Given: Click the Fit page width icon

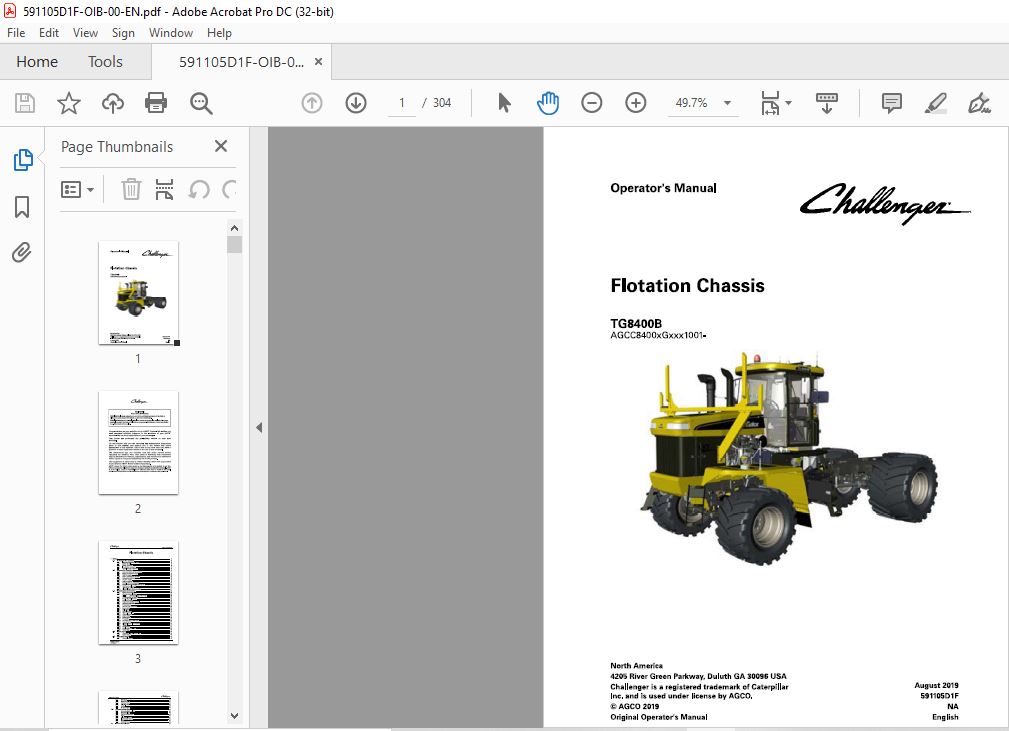Looking at the screenshot, I should pos(770,103).
